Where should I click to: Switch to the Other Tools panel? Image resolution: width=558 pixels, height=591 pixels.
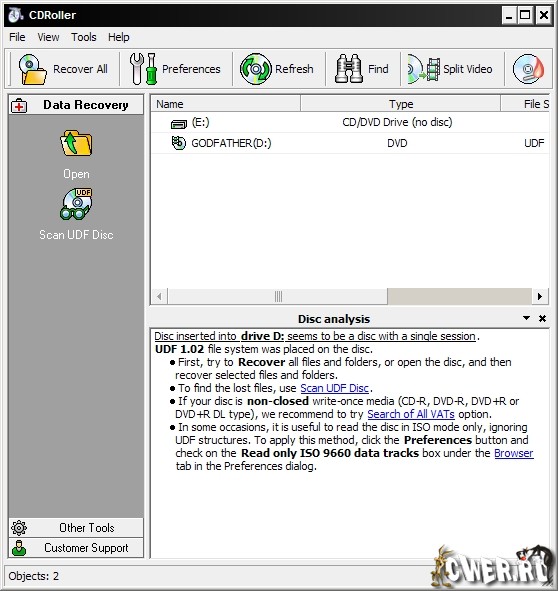(76, 528)
